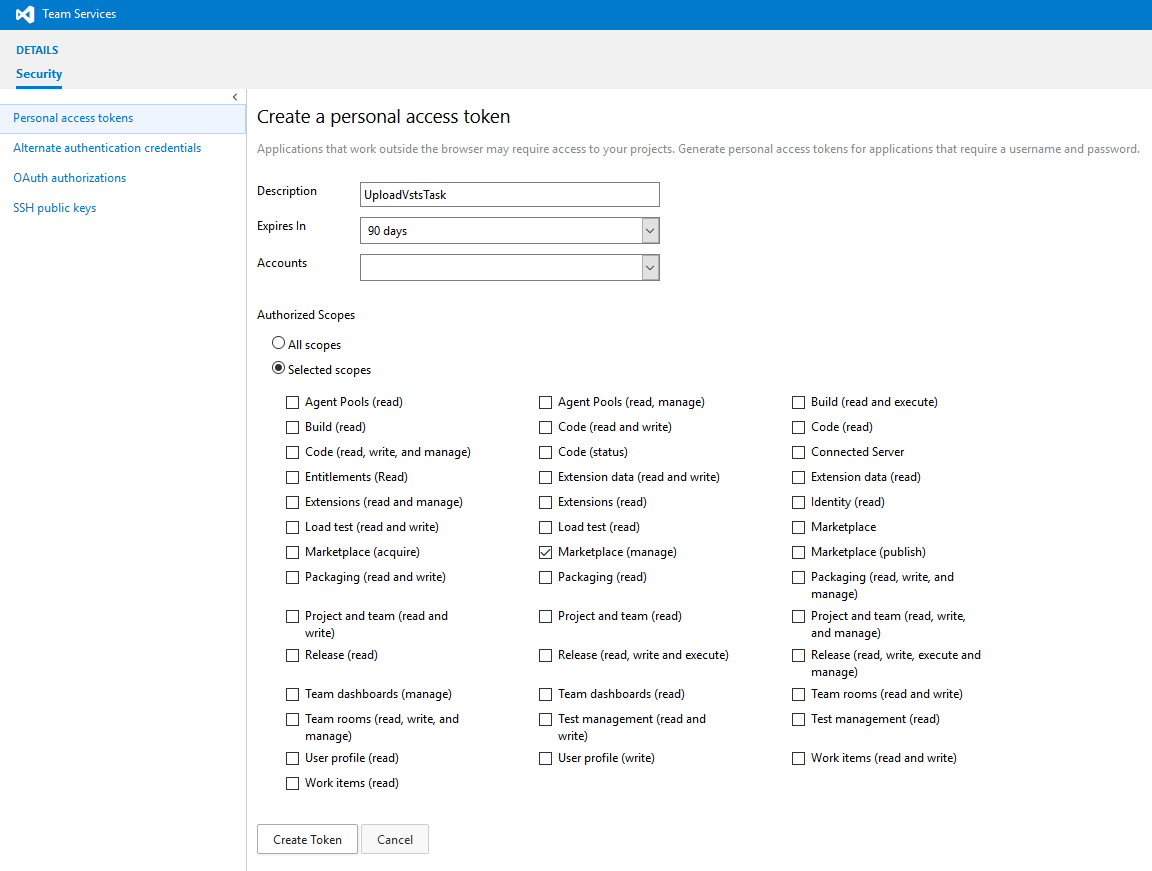This screenshot has height=871, width=1152.
Task: Check the Release (read) checkbox
Action: click(x=292, y=656)
